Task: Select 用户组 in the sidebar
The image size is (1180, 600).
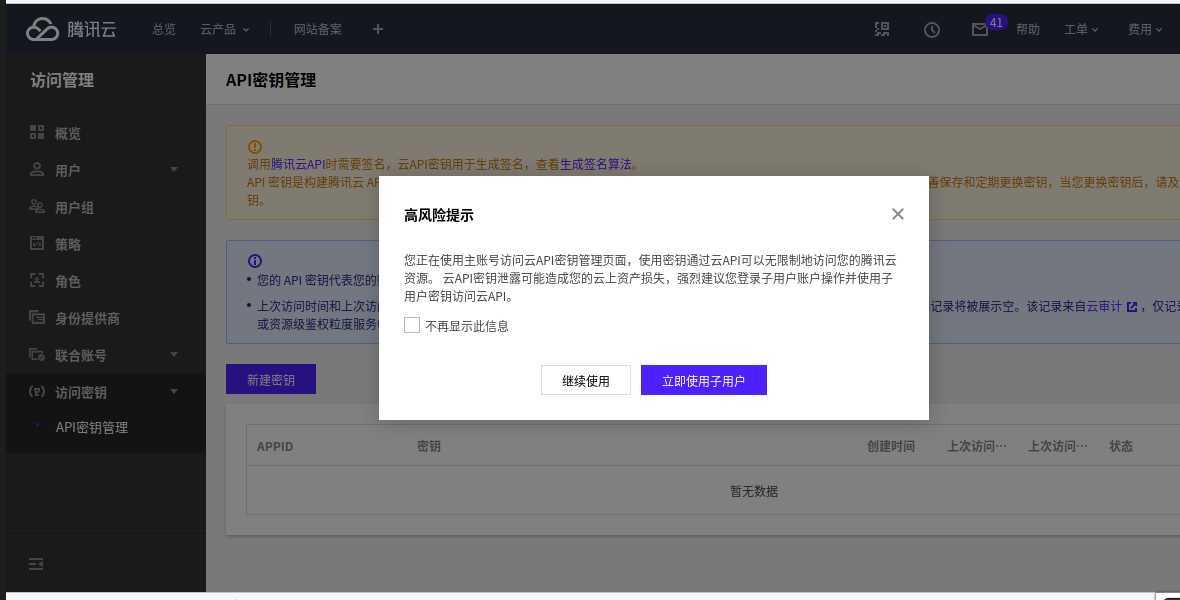Action: pos(75,207)
